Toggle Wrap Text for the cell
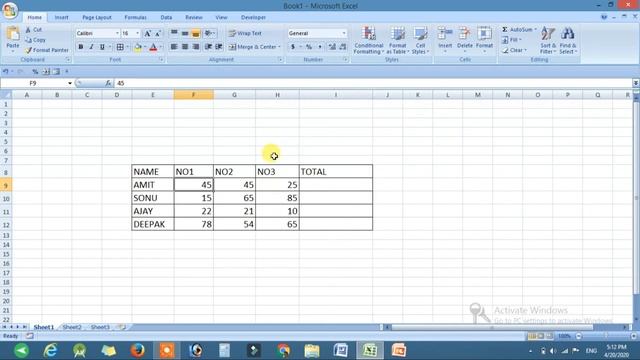 [x=245, y=33]
